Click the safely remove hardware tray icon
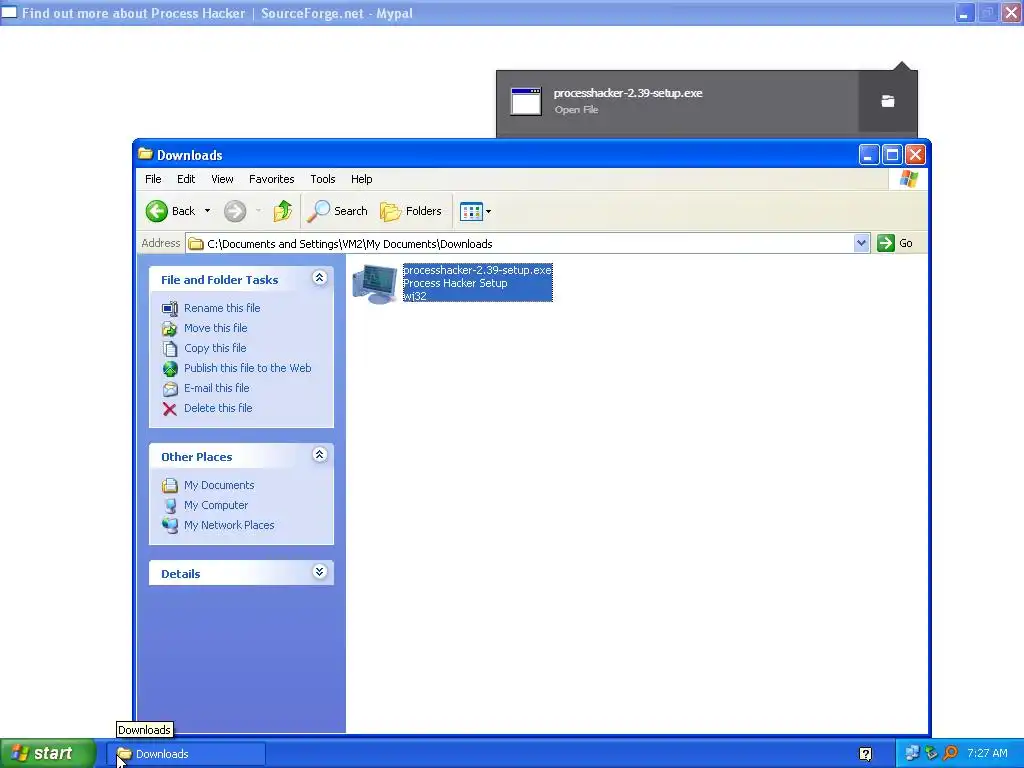 coord(931,754)
